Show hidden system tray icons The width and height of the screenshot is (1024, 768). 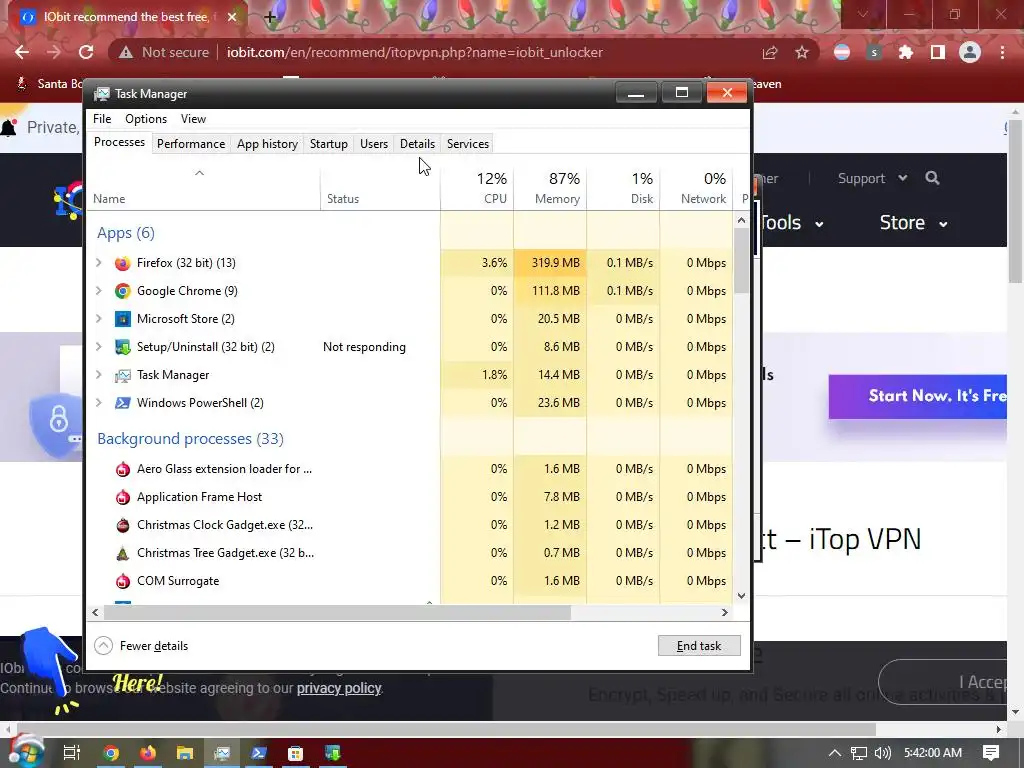[x=835, y=753]
